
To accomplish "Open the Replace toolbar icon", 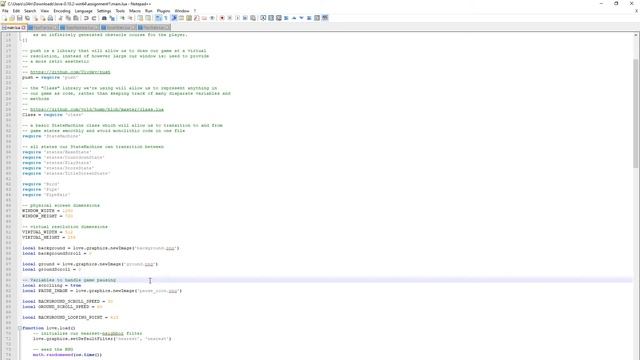I will (112, 18).
